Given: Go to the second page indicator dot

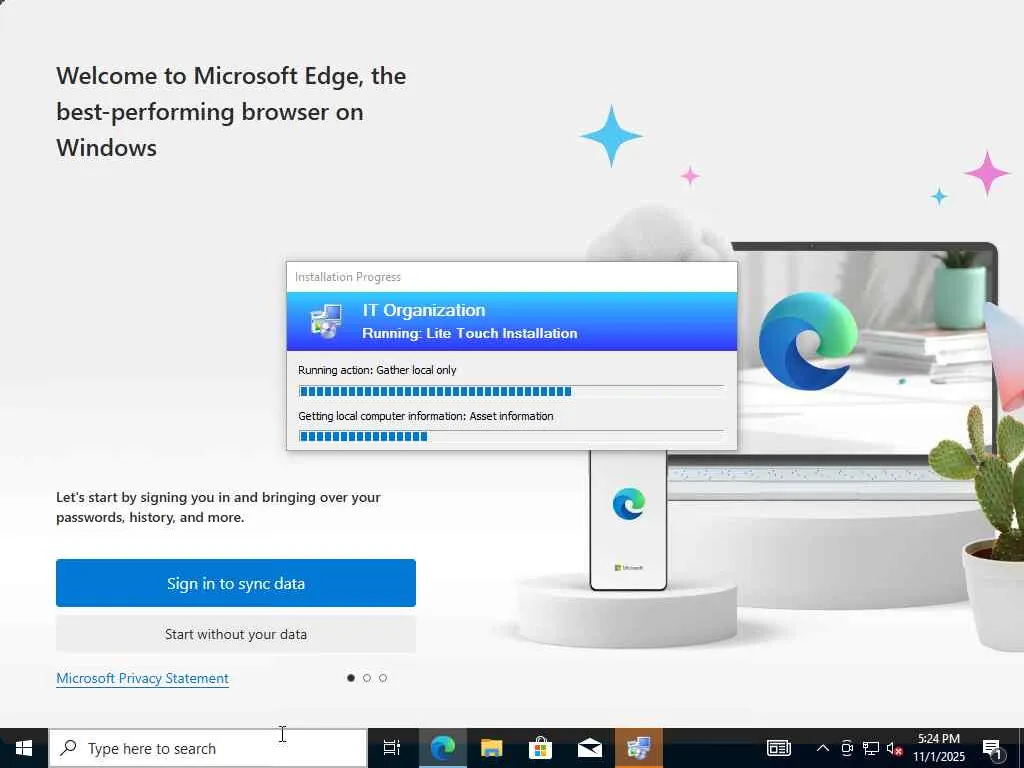Looking at the screenshot, I should tap(367, 678).
